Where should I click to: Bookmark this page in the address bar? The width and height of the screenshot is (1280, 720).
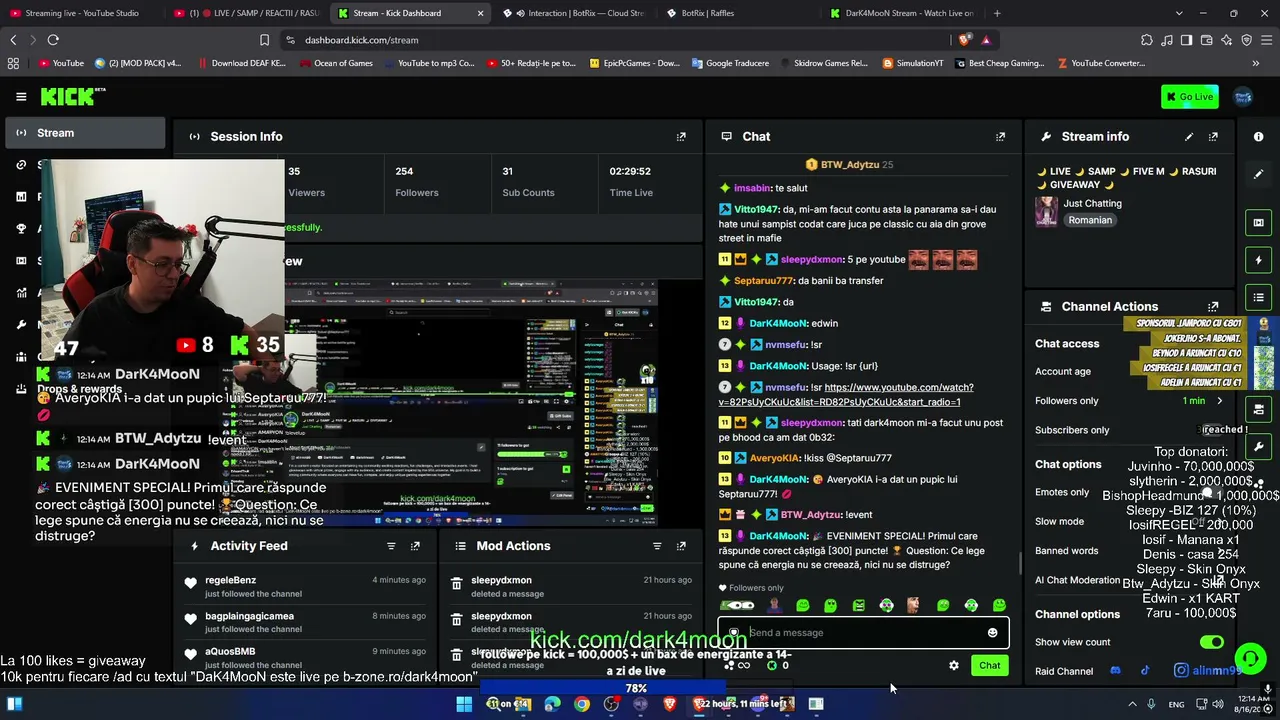click(x=264, y=40)
